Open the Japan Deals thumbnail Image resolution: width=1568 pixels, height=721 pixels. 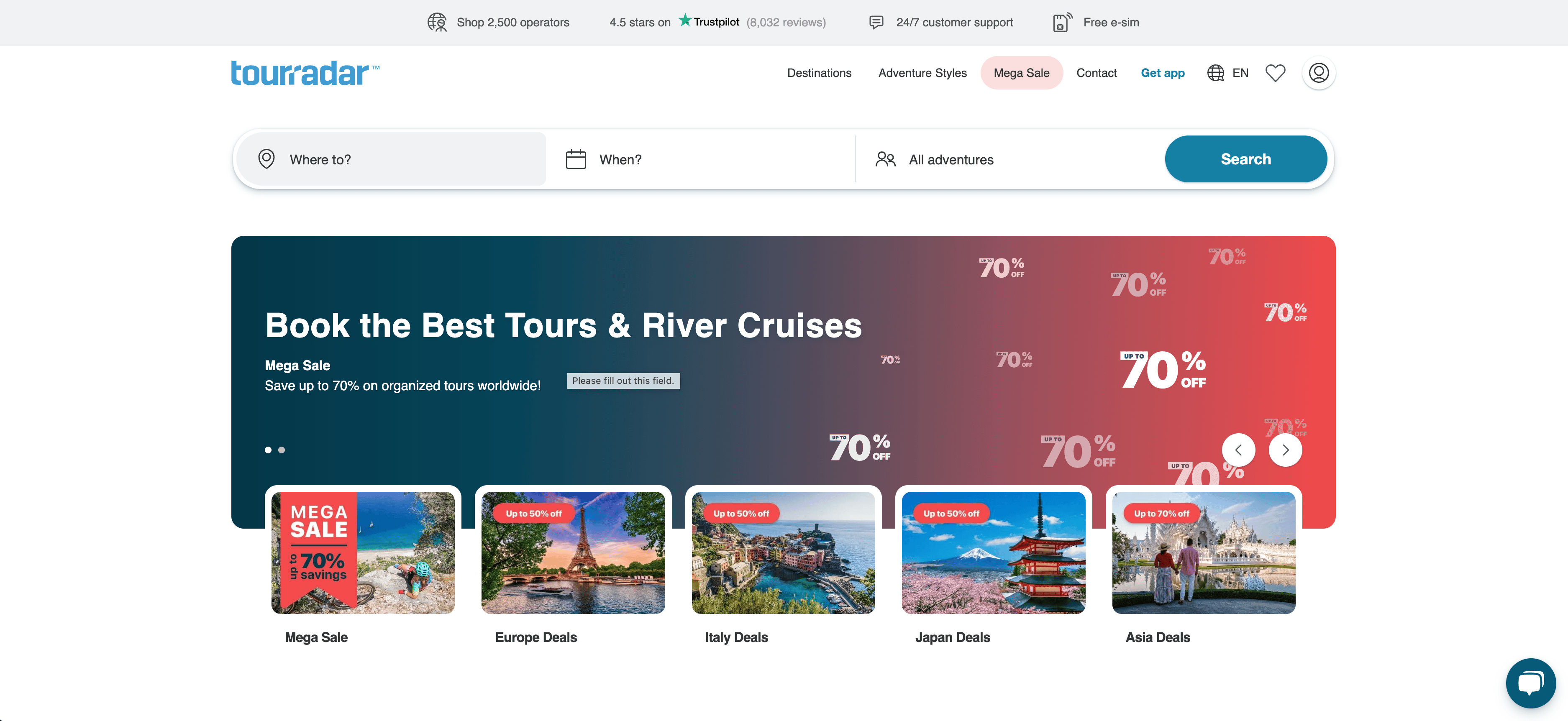[x=993, y=552]
